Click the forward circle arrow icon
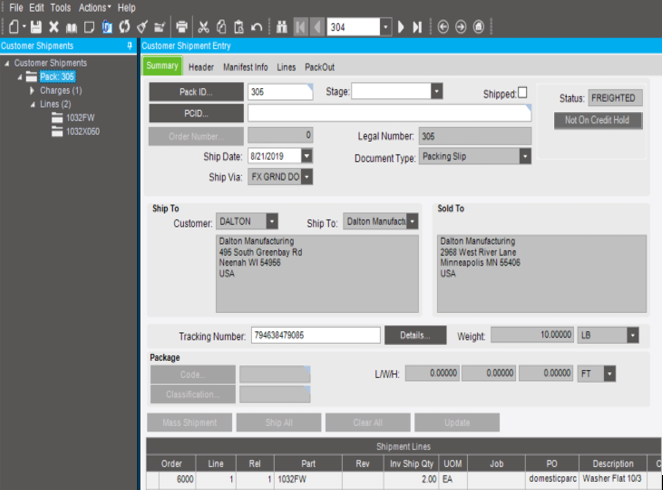This screenshot has height=490, width=663. pyautogui.click(x=461, y=27)
